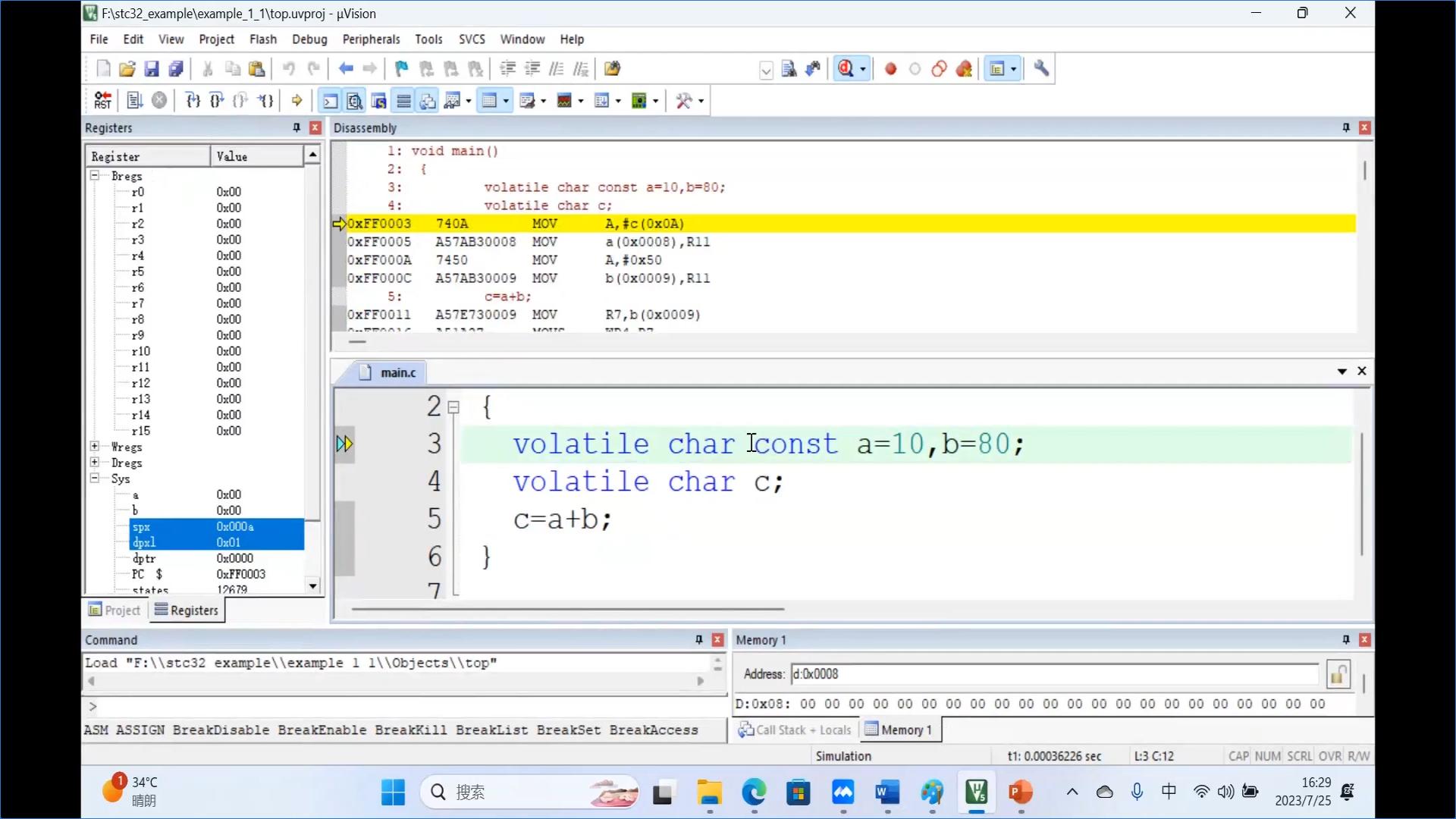Click the Register column header
This screenshot has width=1456, height=819.
(149, 156)
